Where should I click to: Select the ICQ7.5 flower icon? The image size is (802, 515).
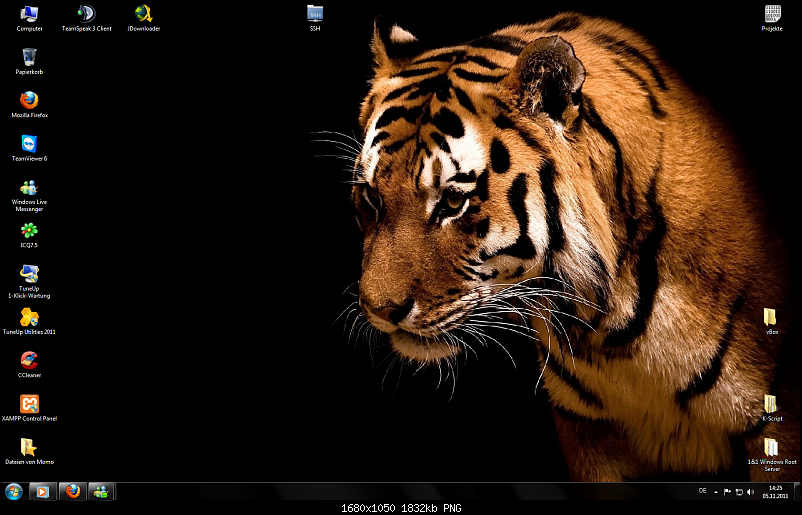point(29,235)
